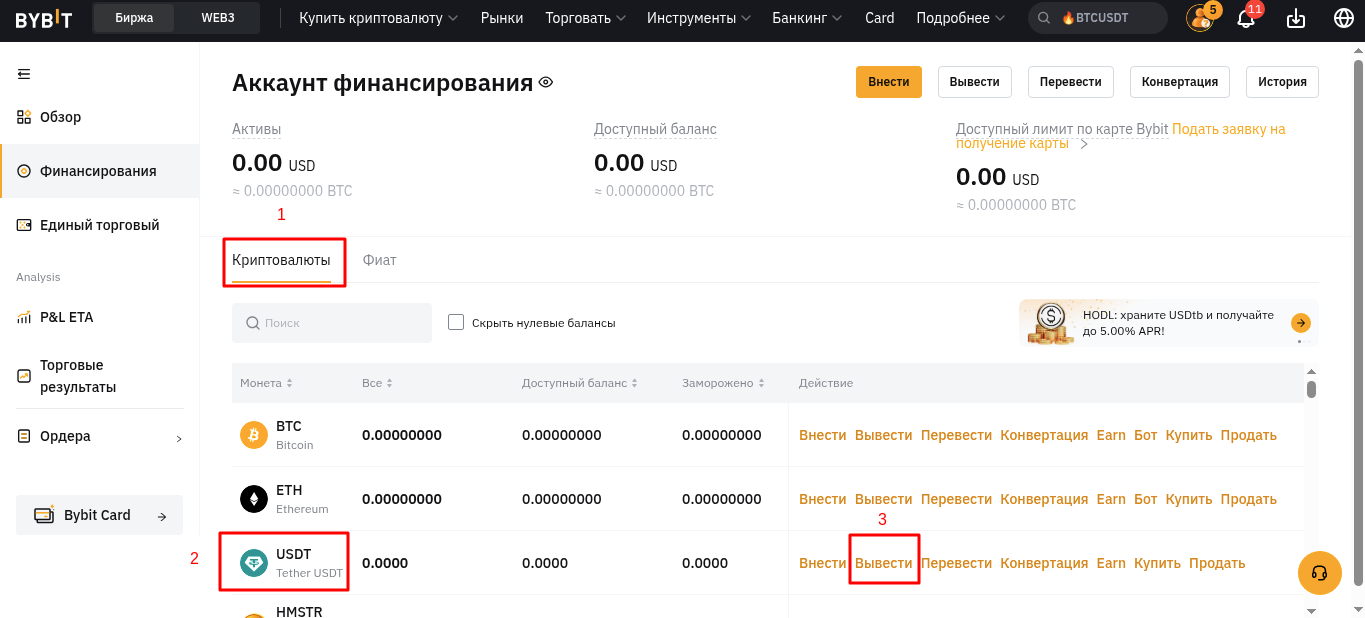The height and width of the screenshot is (618, 1365).
Task: Click the Bitcoin coin icon
Action: pyautogui.click(x=254, y=435)
